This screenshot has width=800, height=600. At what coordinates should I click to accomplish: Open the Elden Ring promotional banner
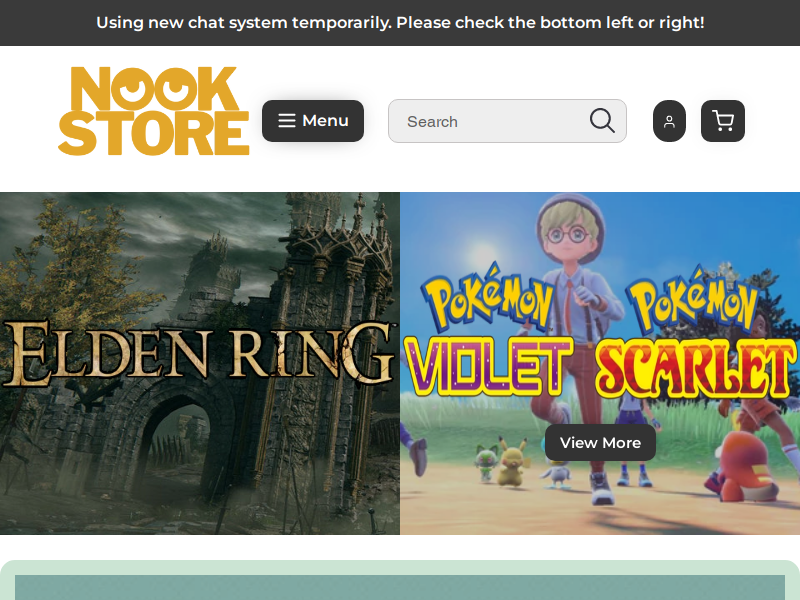(x=200, y=363)
